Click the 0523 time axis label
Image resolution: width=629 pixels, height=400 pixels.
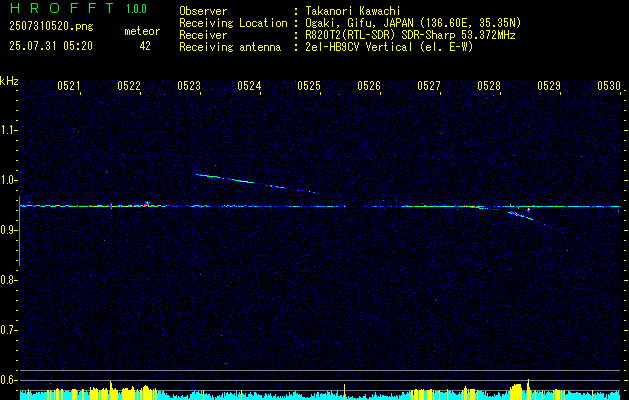point(189,85)
